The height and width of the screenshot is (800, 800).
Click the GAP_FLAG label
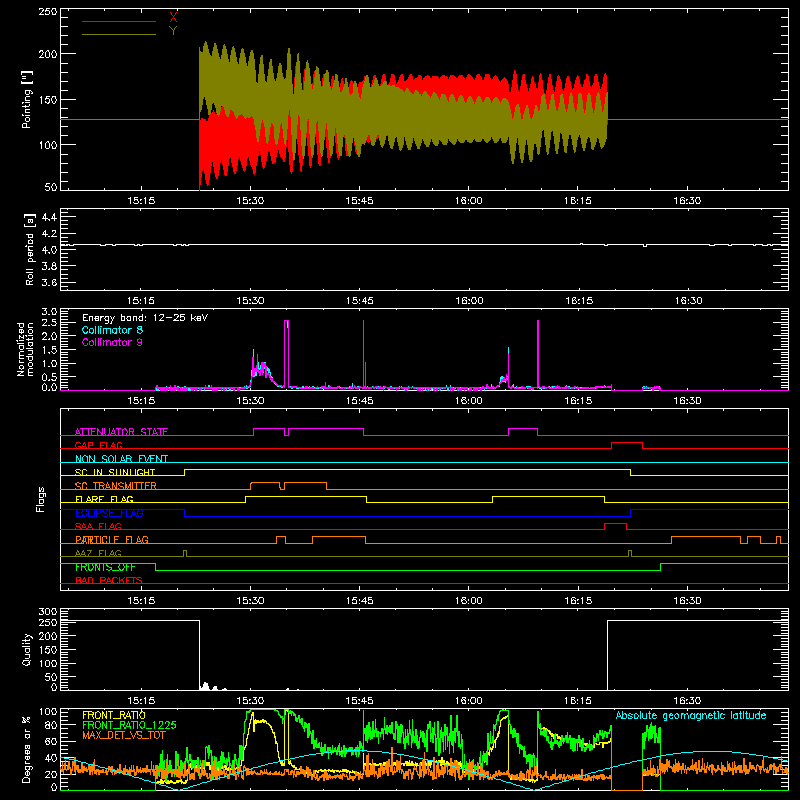[98, 445]
